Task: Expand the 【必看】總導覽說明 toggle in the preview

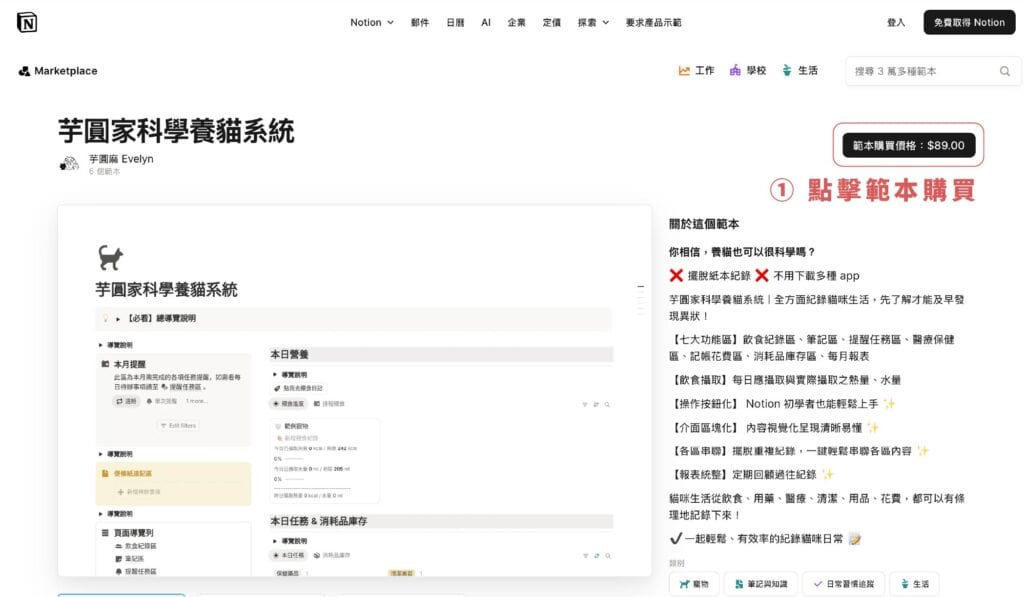Action: pos(118,318)
